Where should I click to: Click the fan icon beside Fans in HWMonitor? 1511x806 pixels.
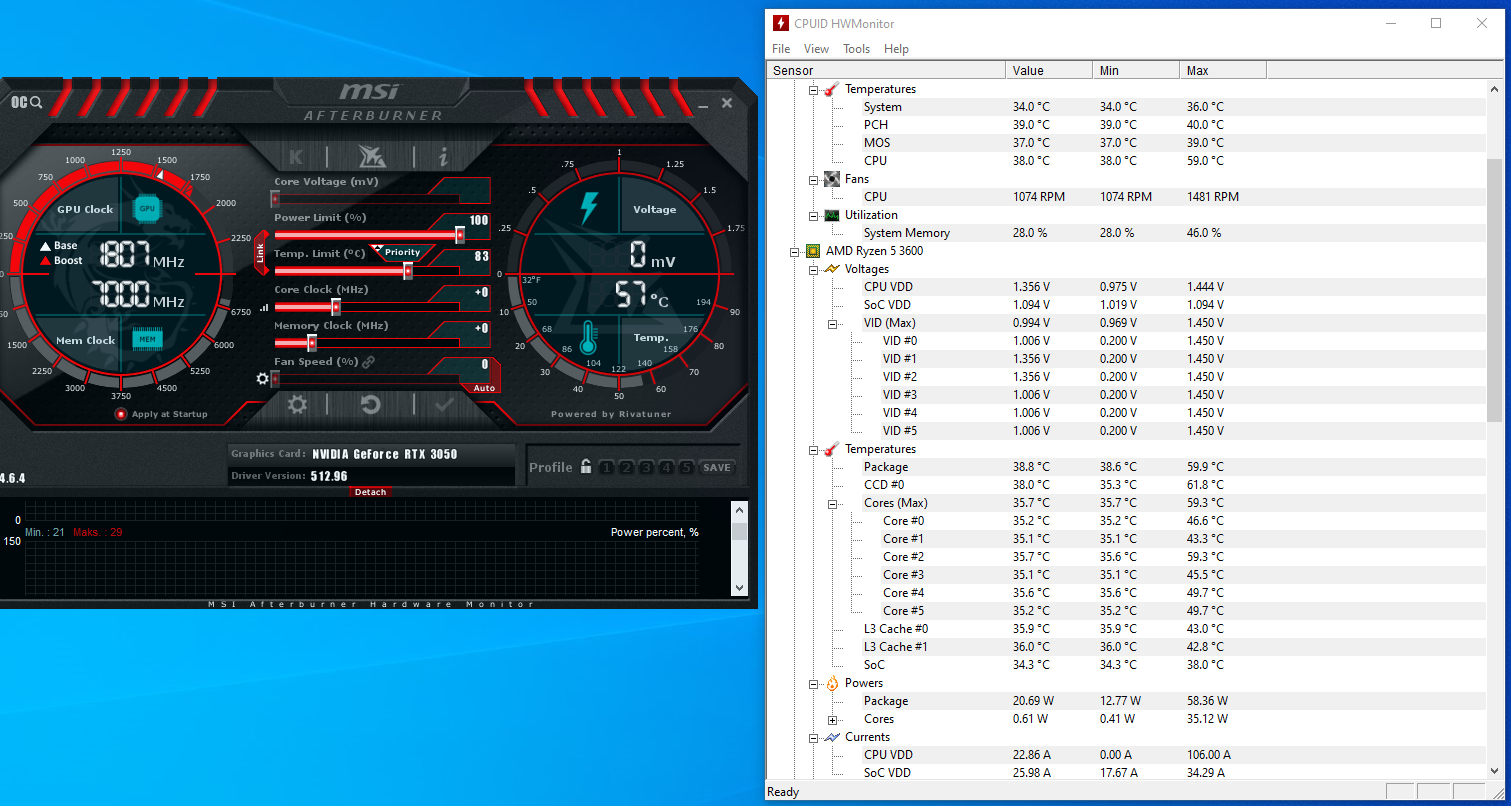click(832, 179)
